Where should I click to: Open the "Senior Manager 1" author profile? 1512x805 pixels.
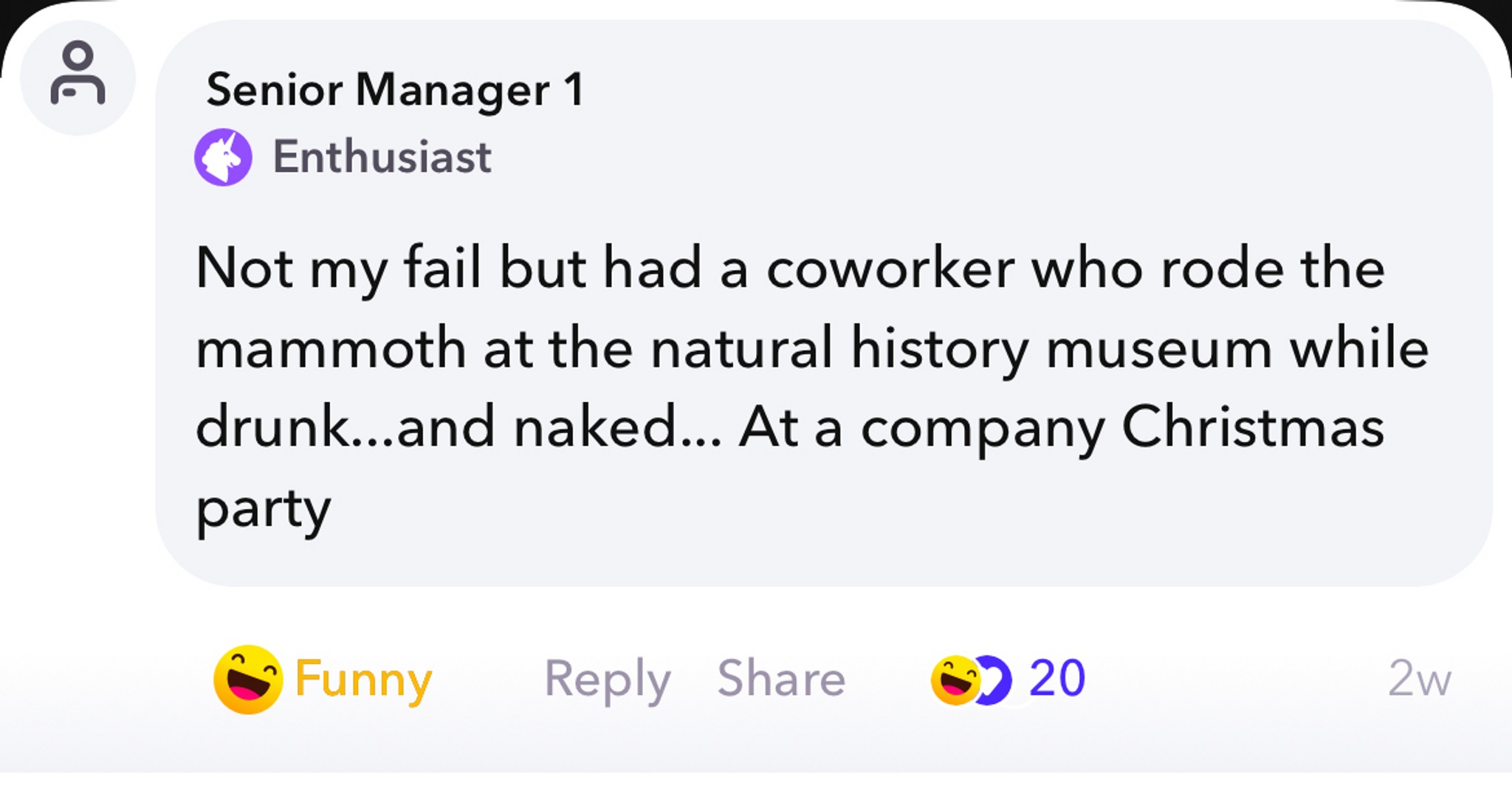coord(395,90)
